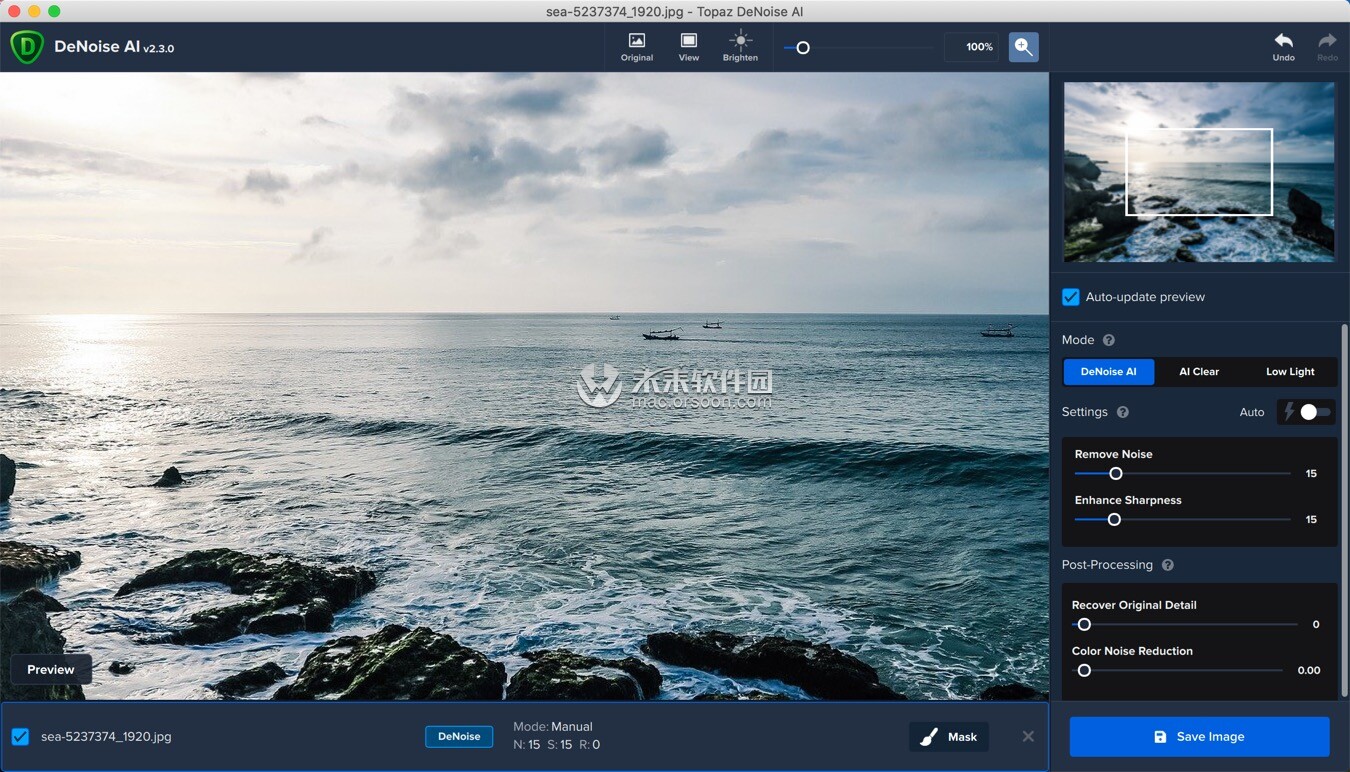This screenshot has height=772, width=1350.
Task: Select the Low Light mode
Action: pyautogui.click(x=1289, y=371)
